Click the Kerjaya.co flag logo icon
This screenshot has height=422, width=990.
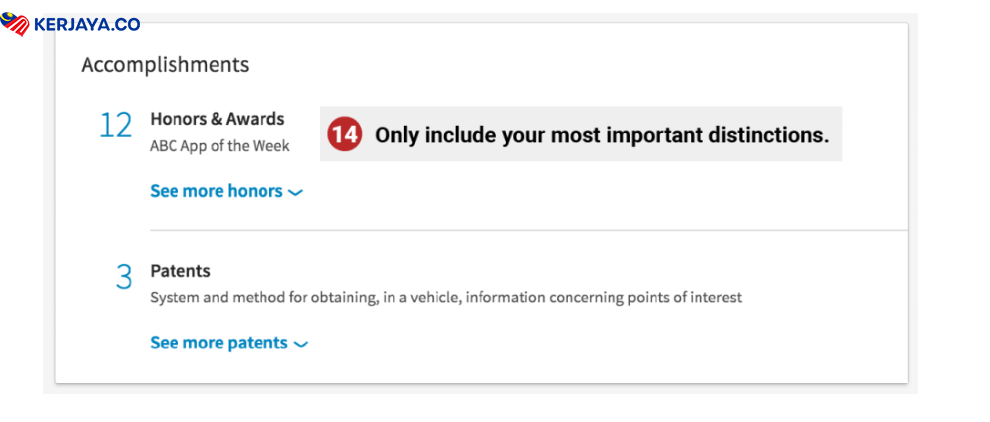point(16,24)
